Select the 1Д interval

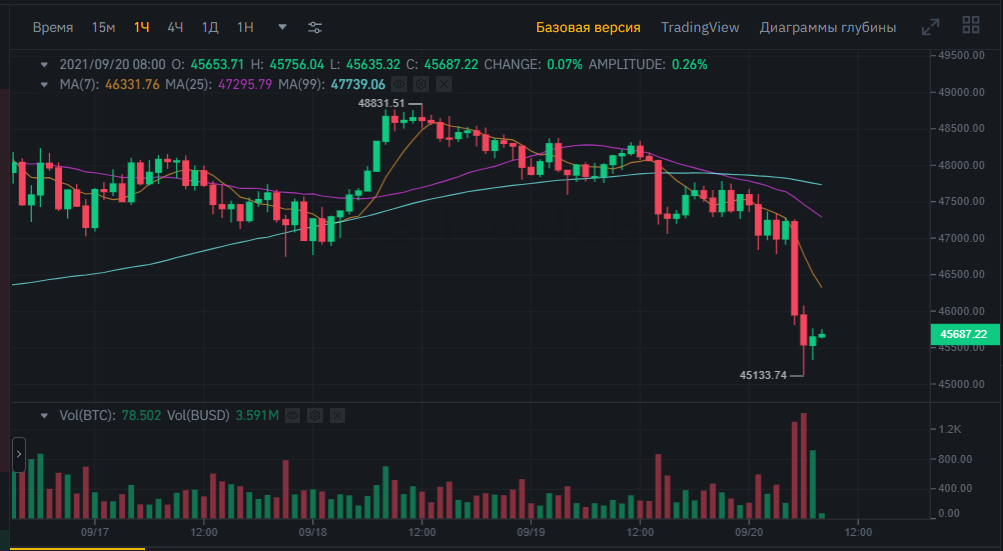coord(210,28)
